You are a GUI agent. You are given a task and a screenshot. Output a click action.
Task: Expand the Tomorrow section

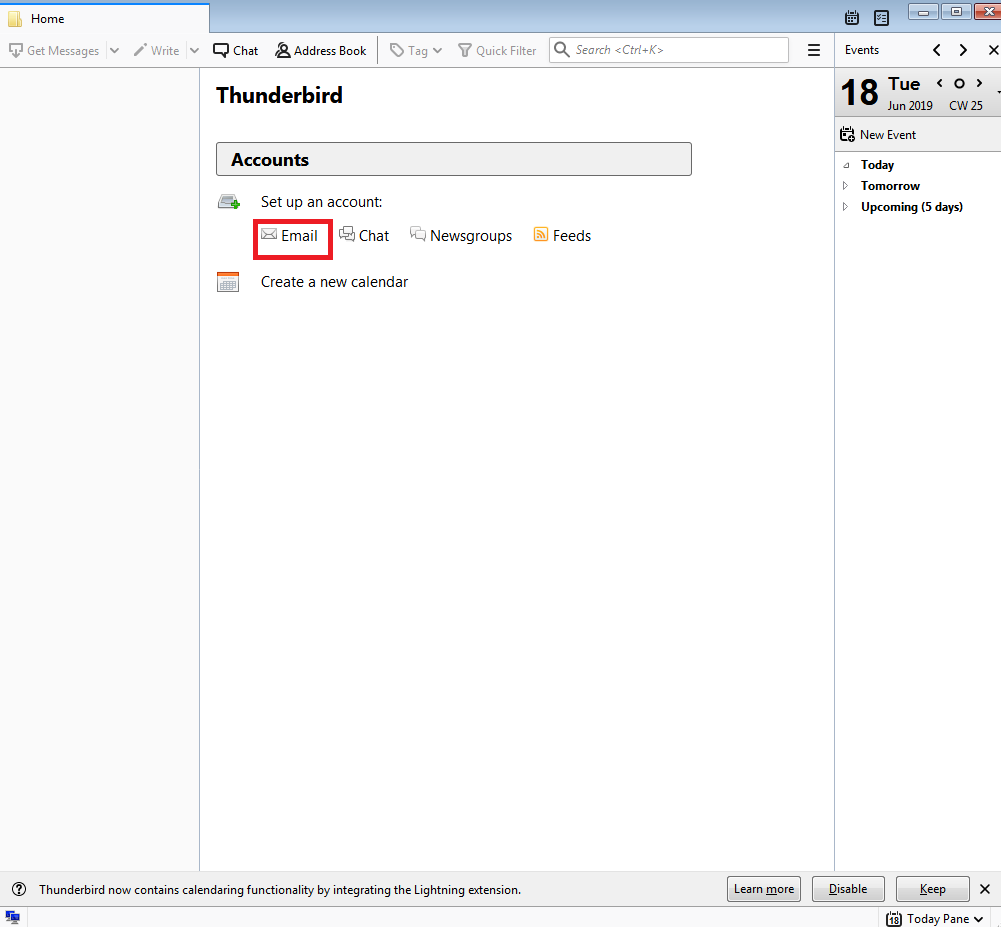[x=845, y=186]
